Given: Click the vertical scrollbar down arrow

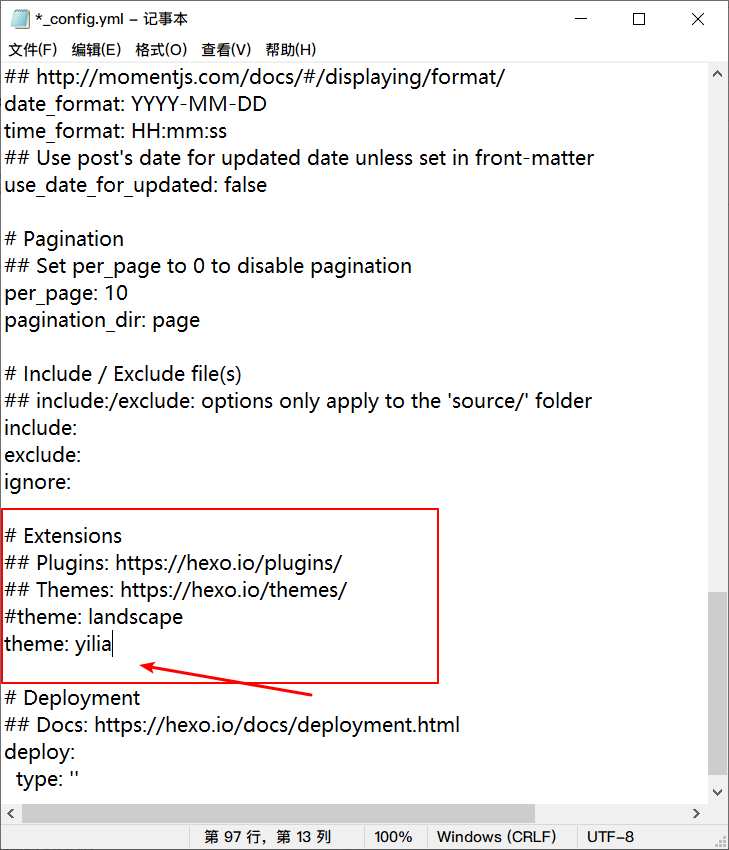Looking at the screenshot, I should pyautogui.click(x=717, y=791).
